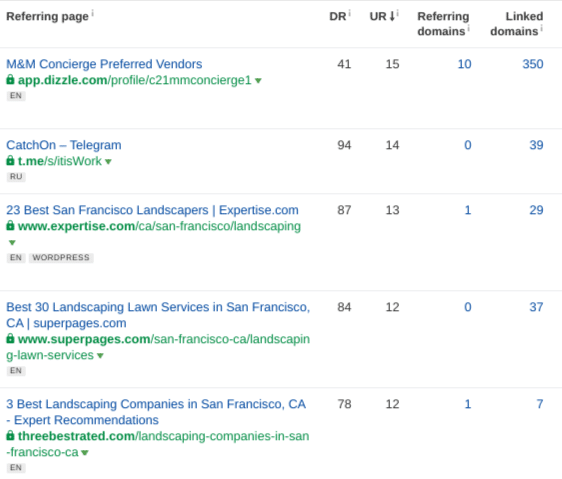Click the info icon beside Linked domains header
This screenshot has height=479, width=562.
(x=542, y=28)
